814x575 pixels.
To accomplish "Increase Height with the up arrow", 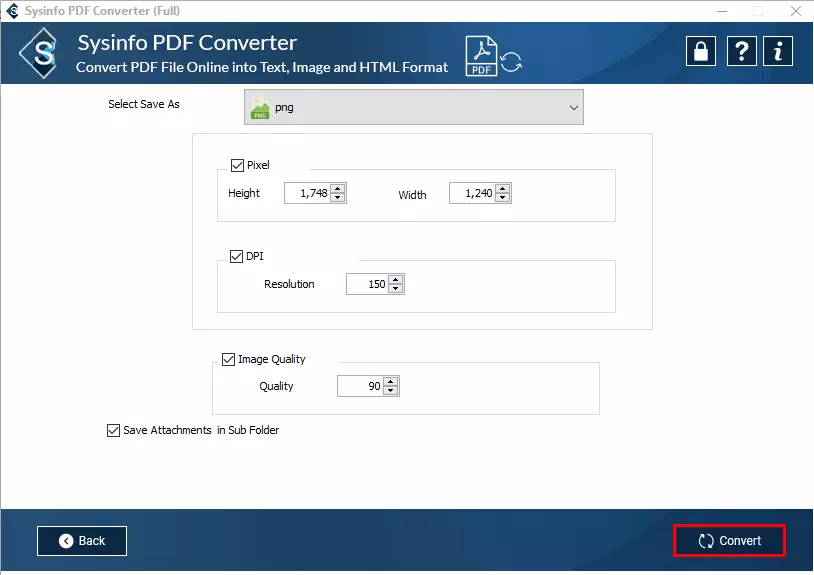I will pos(338,188).
